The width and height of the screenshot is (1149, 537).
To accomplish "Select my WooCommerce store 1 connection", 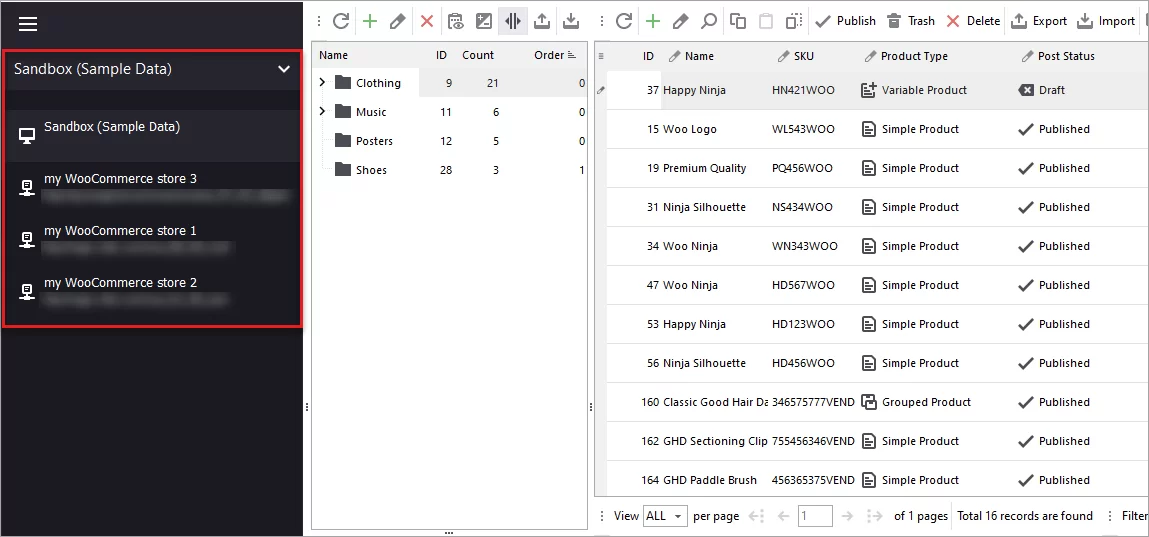I will 120,231.
